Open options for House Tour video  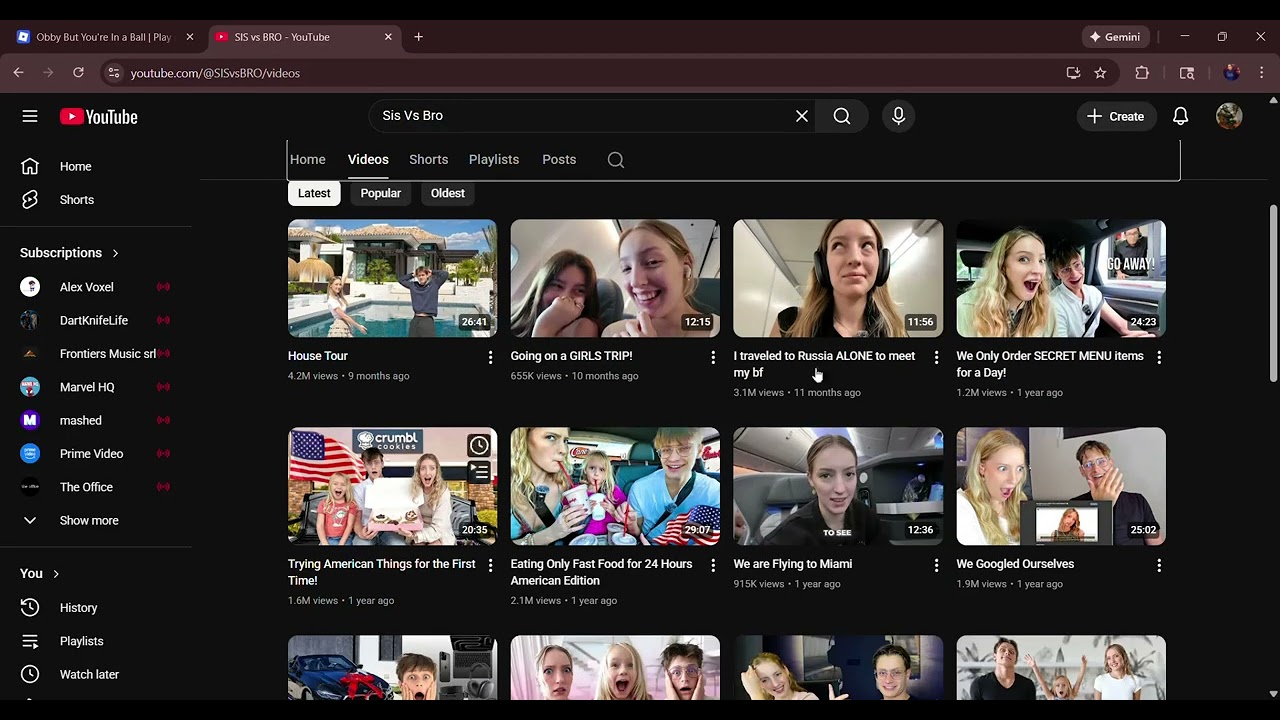(490, 357)
